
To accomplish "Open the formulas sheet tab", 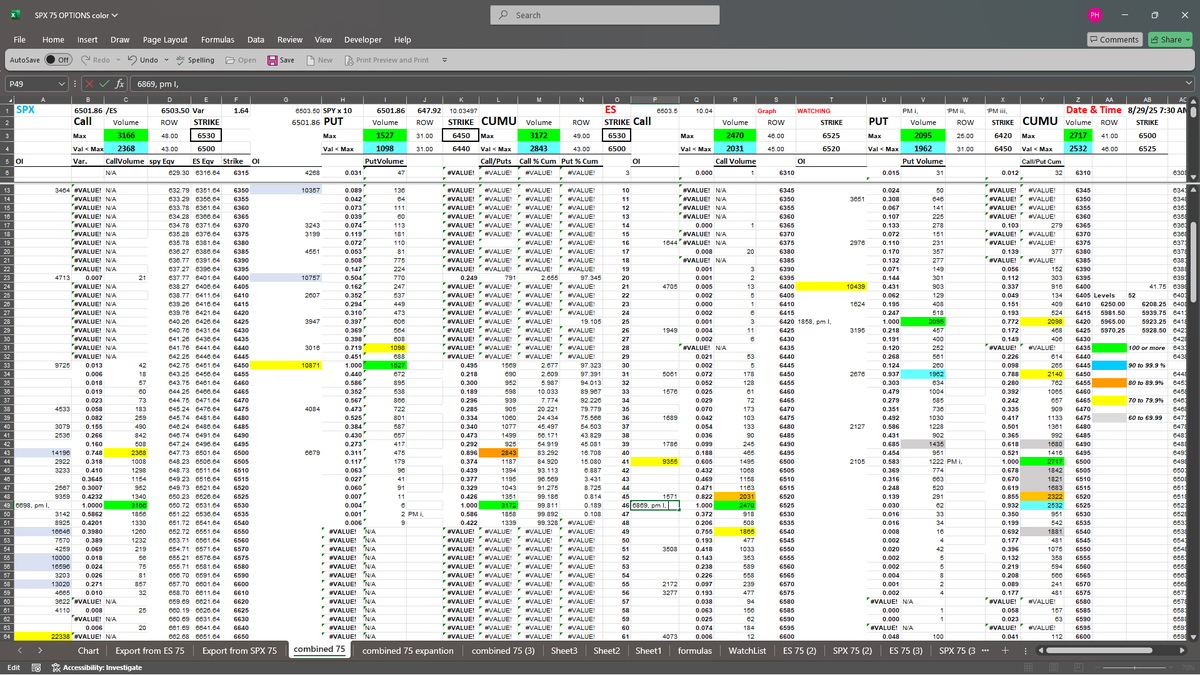I will click(694, 650).
